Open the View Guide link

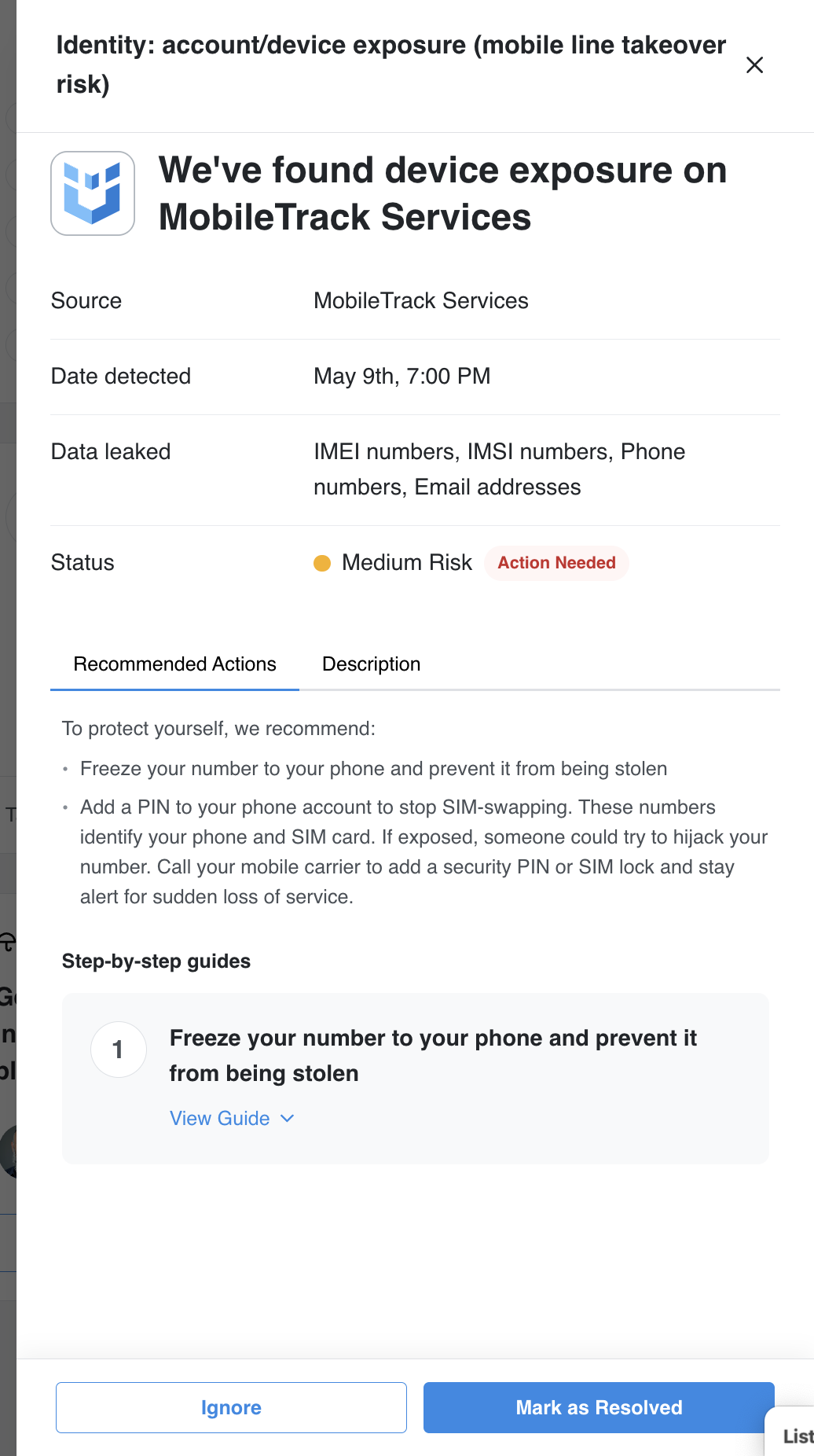220,1118
